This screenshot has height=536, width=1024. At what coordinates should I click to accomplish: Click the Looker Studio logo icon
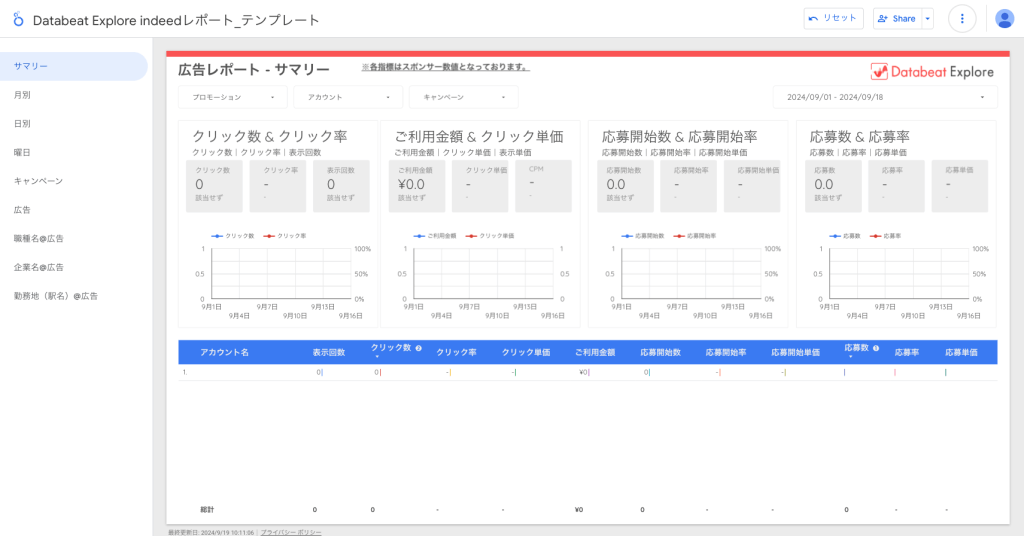tap(18, 20)
